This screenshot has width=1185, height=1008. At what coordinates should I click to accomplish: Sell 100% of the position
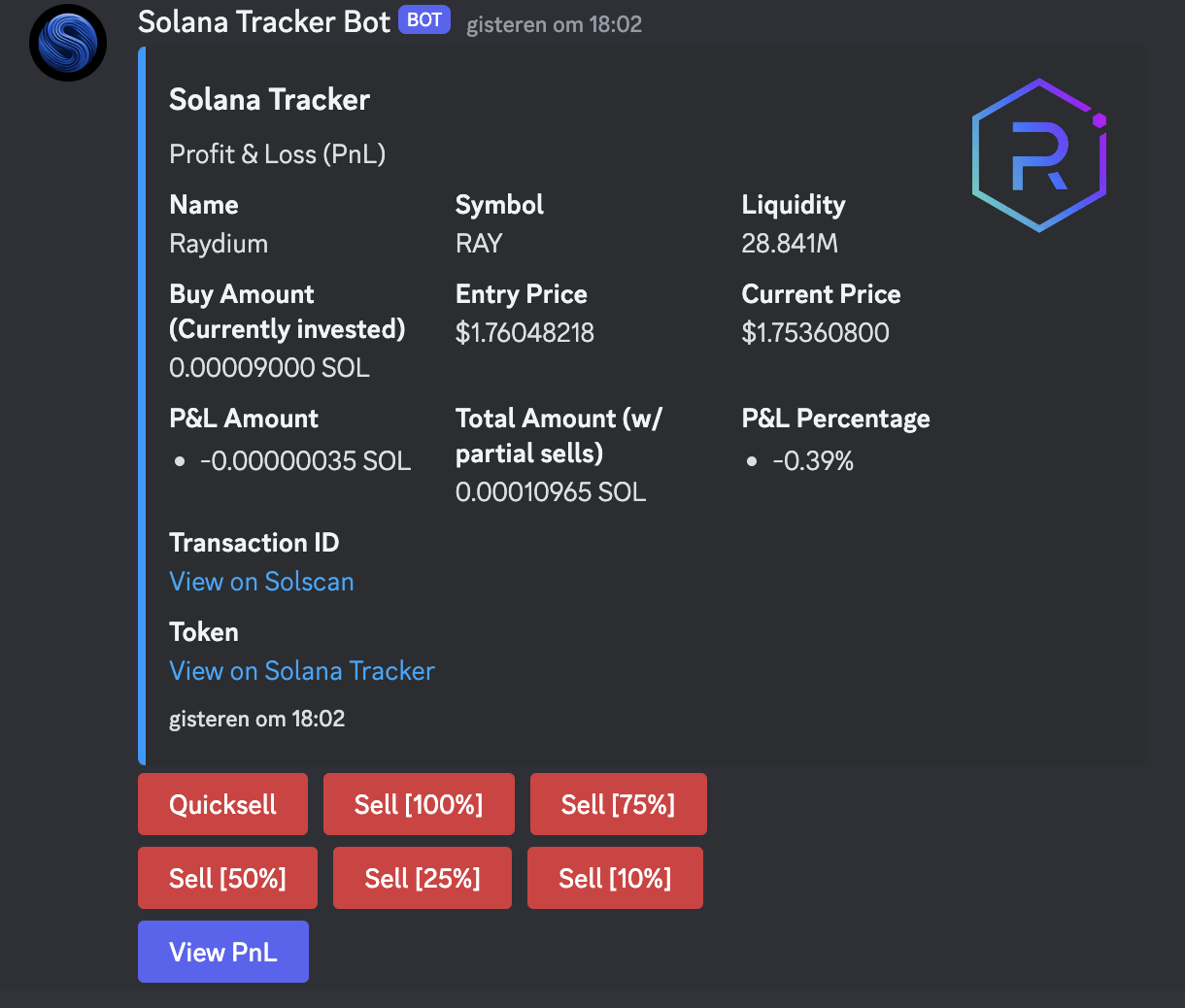419,804
